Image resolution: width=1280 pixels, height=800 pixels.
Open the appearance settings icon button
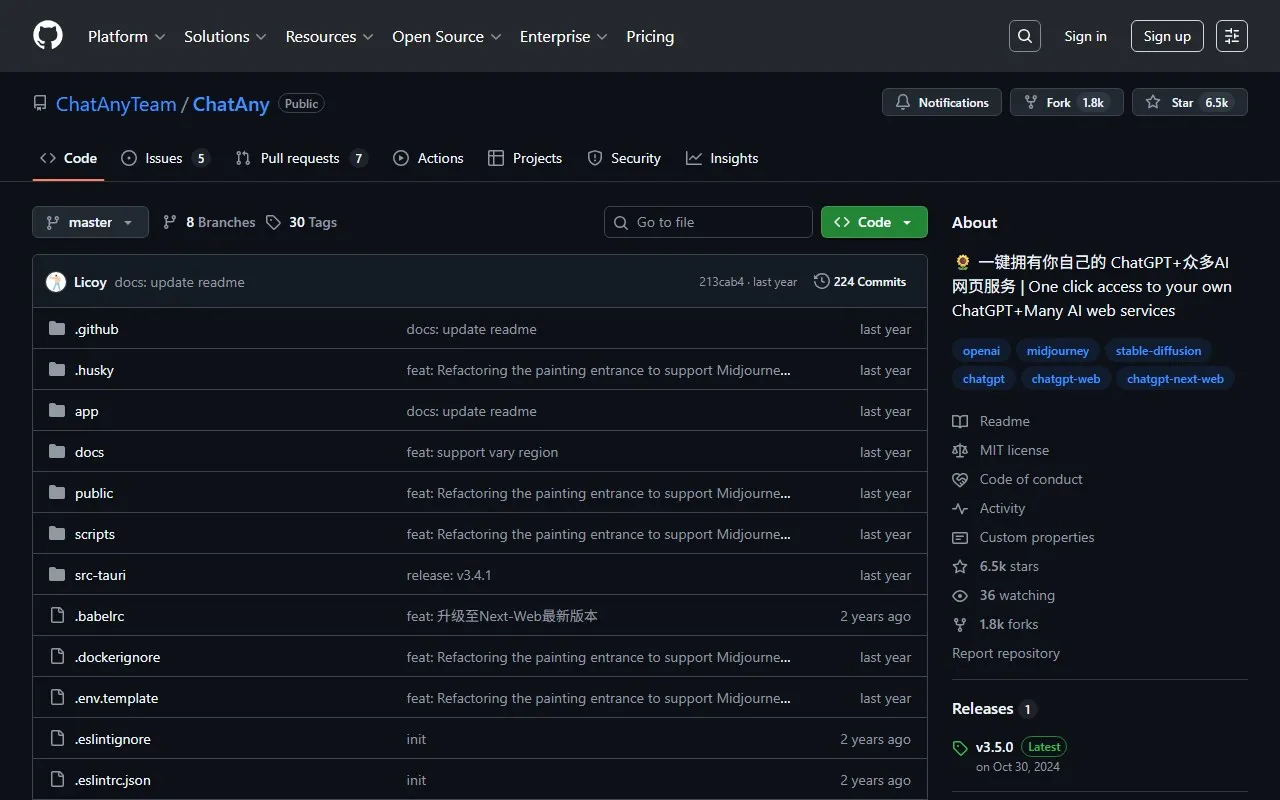click(x=1231, y=36)
